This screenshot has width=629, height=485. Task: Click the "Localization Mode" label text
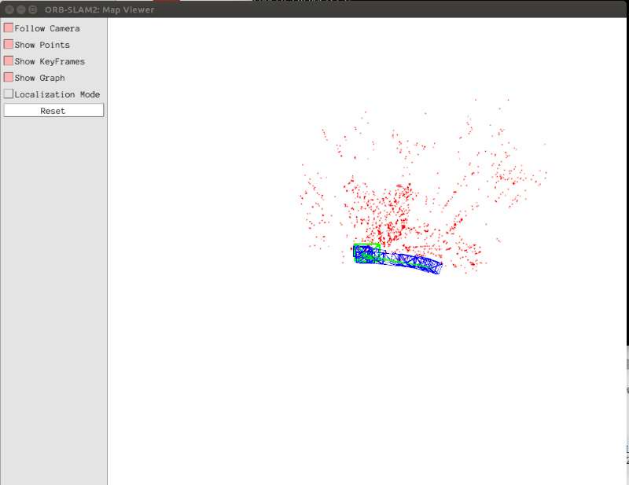click(57, 94)
